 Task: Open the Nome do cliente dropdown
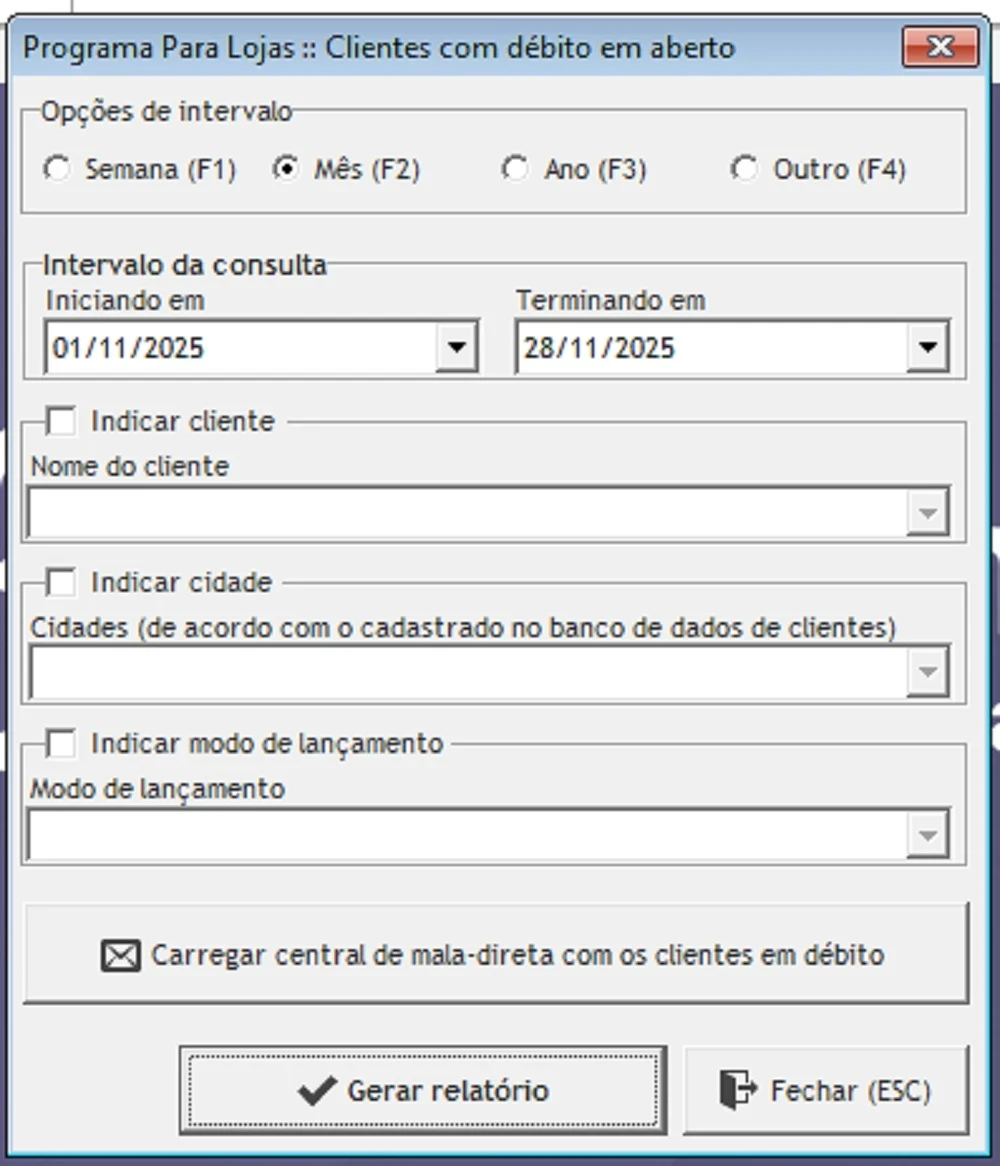(927, 514)
